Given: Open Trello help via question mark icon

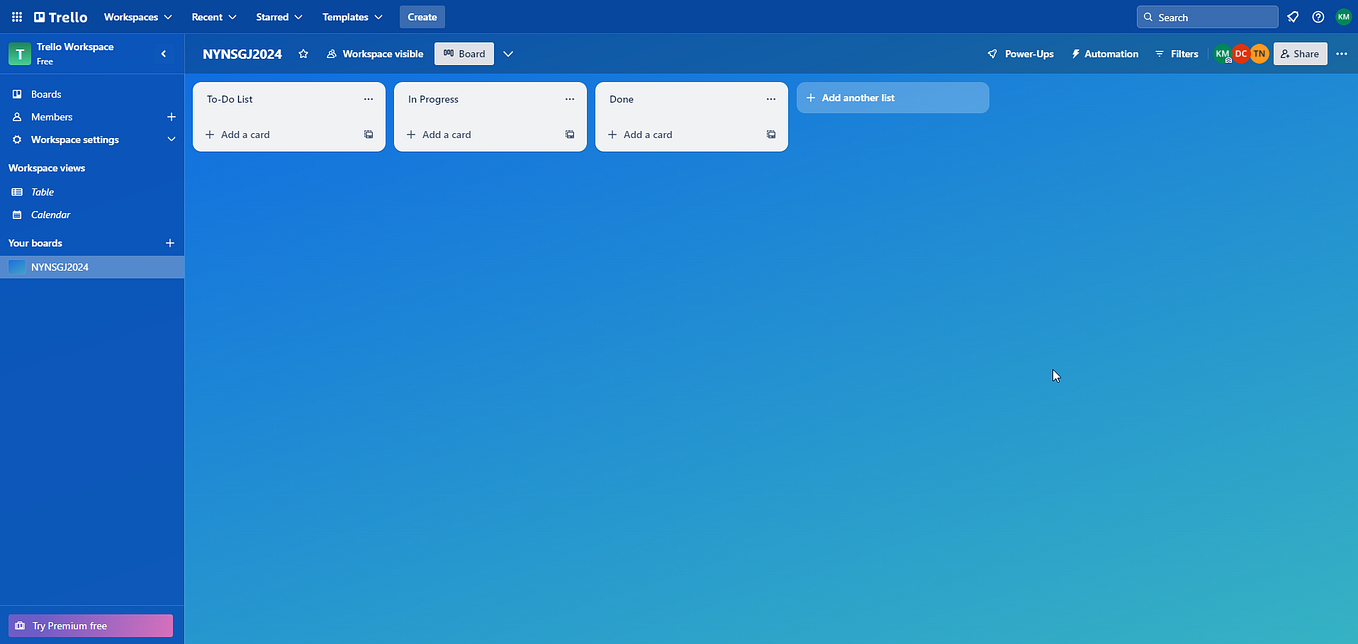Looking at the screenshot, I should click(x=1317, y=16).
